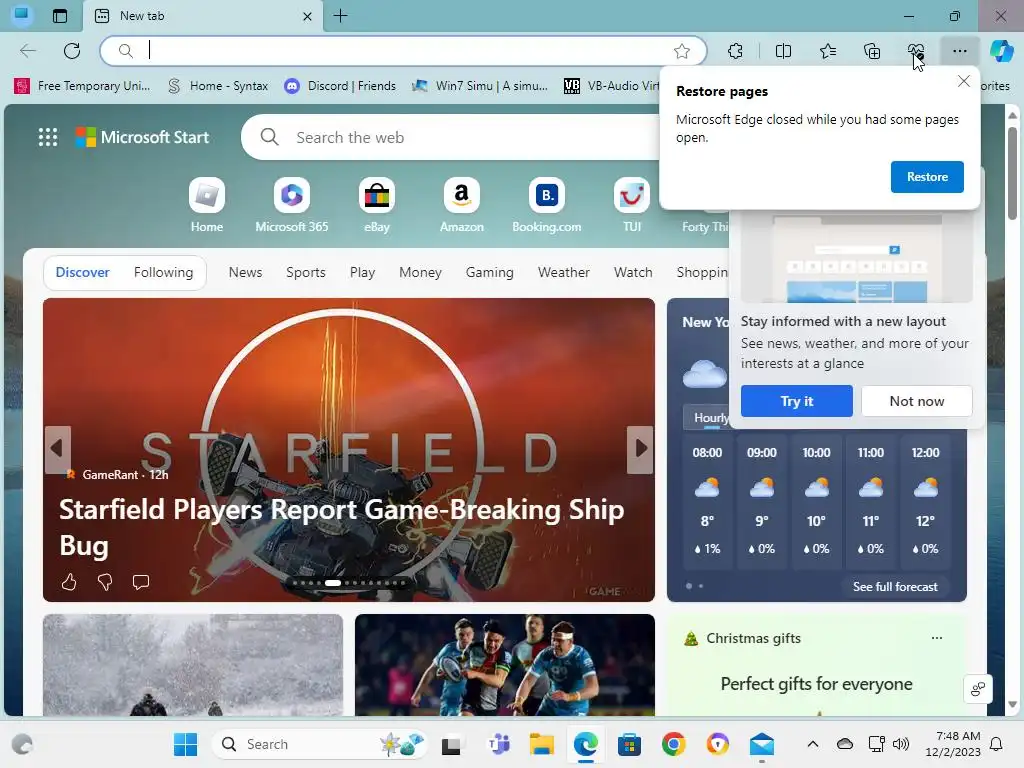1024x768 pixels.
Task: Open Starfield Players Report headline
Action: 342,527
